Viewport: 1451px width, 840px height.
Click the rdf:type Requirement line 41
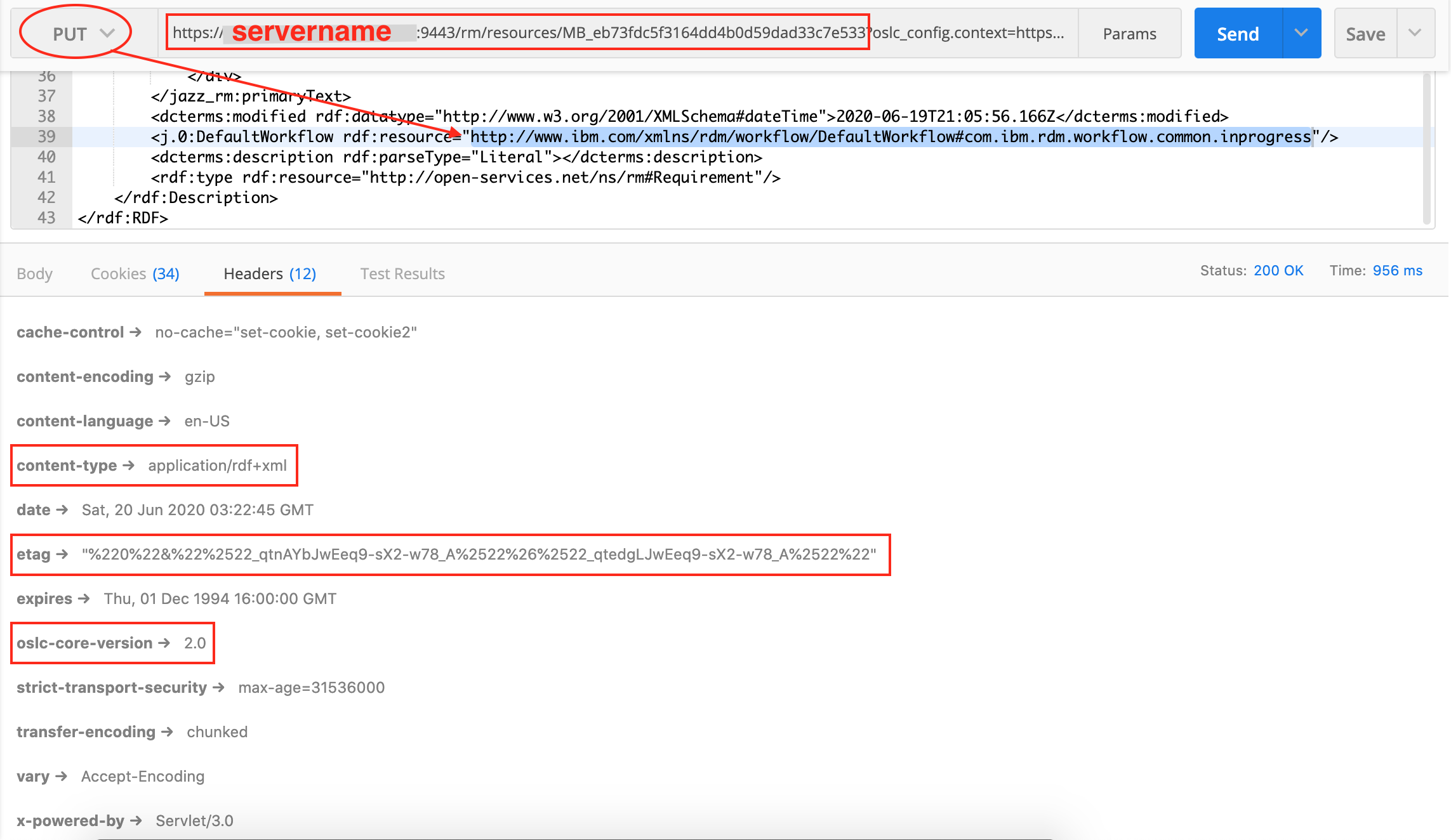466,177
